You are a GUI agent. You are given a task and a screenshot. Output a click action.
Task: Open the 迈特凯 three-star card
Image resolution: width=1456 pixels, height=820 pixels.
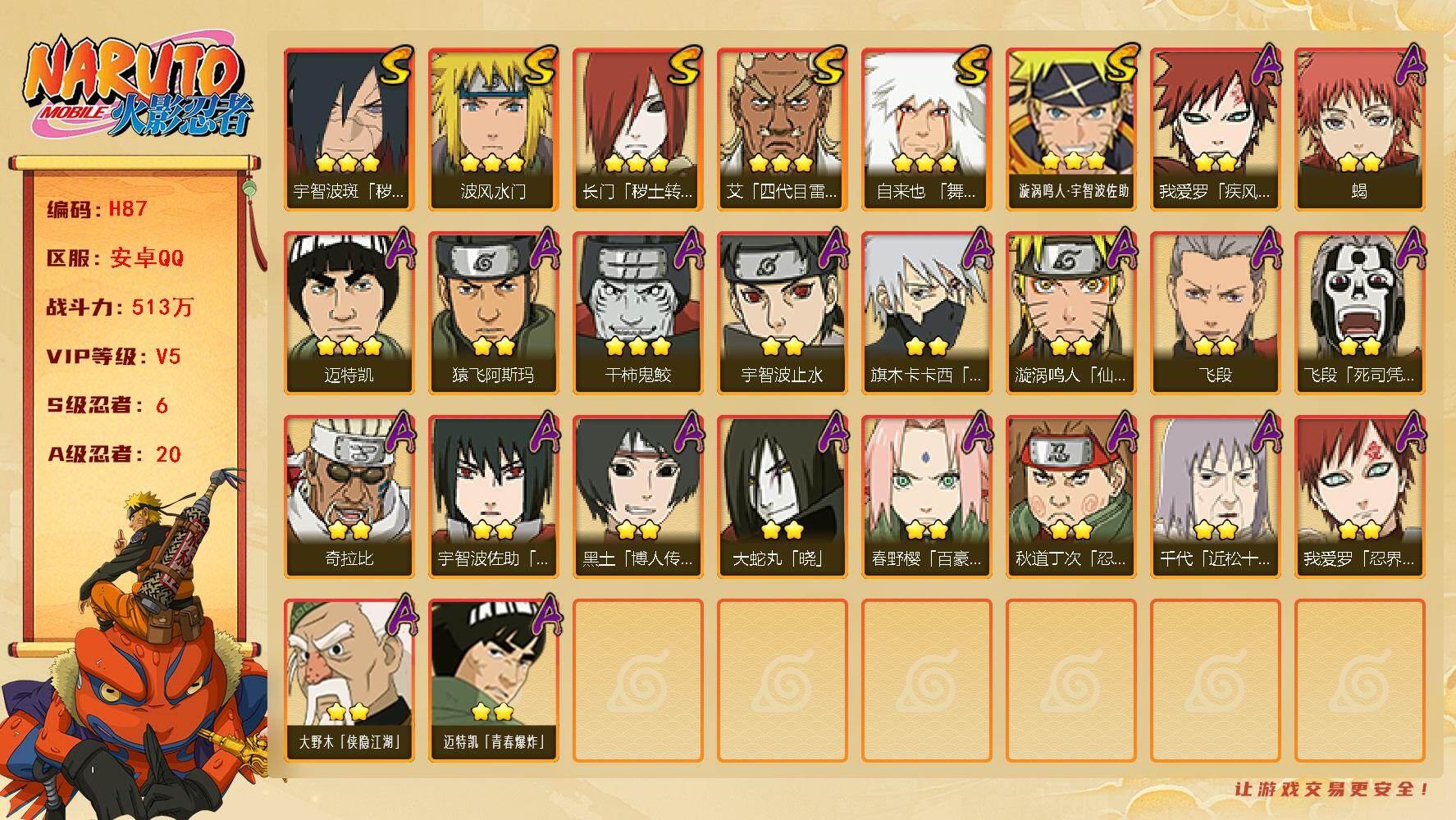click(349, 313)
